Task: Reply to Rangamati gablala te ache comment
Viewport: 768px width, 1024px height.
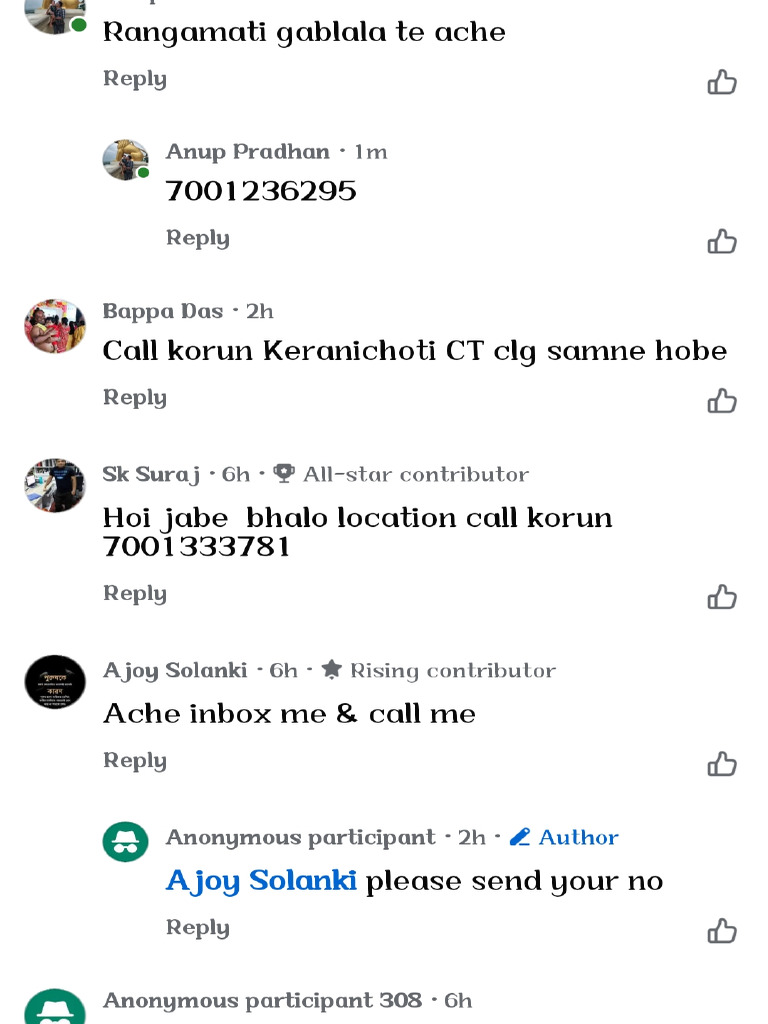Action: coord(135,79)
